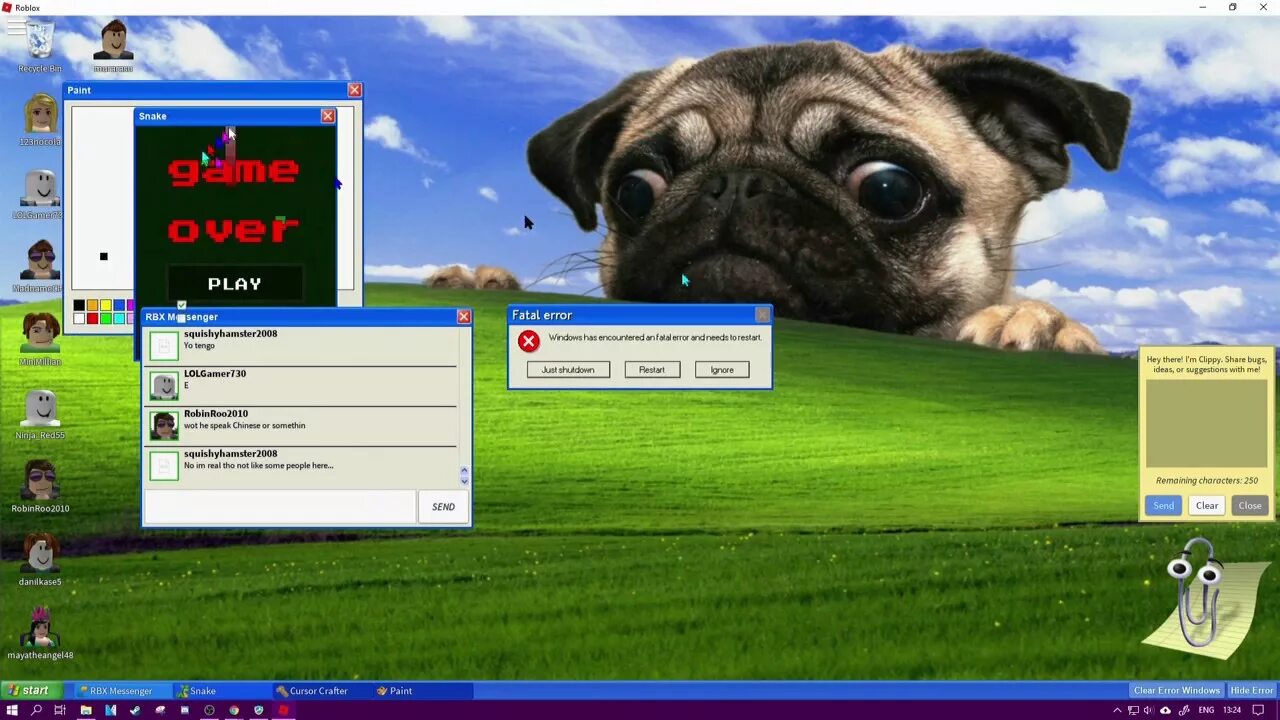The width and height of the screenshot is (1280, 720).
Task: Open the notification center icon
Action: [1259, 710]
